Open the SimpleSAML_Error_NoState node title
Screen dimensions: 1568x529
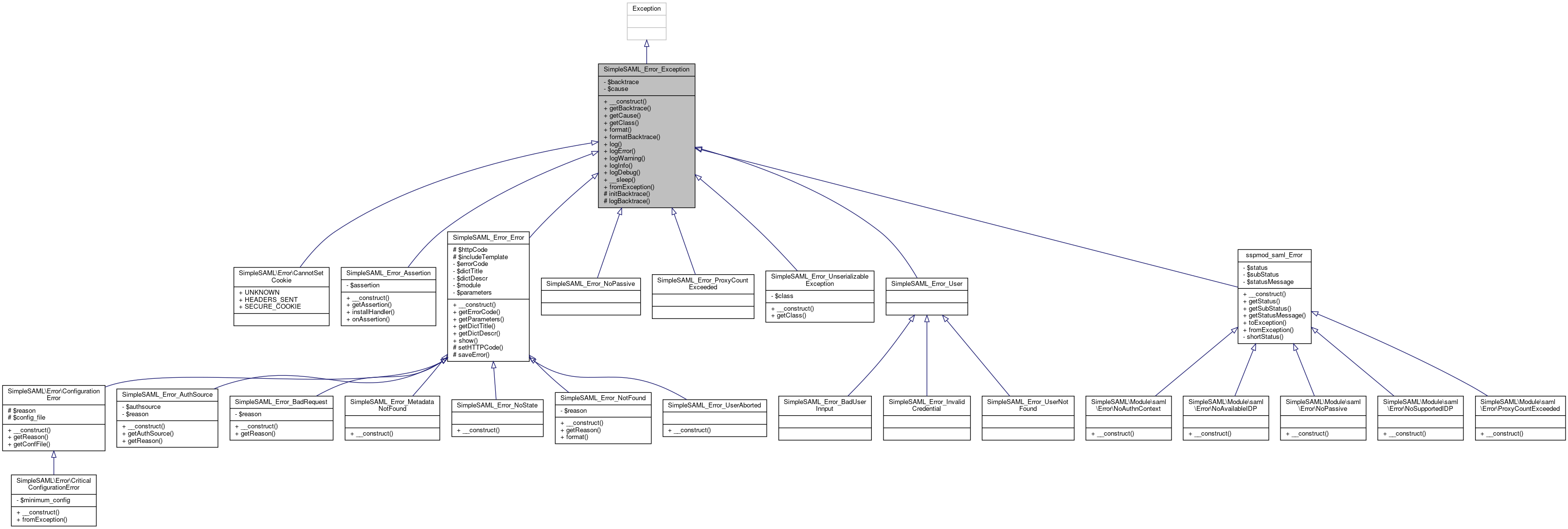tap(497, 405)
